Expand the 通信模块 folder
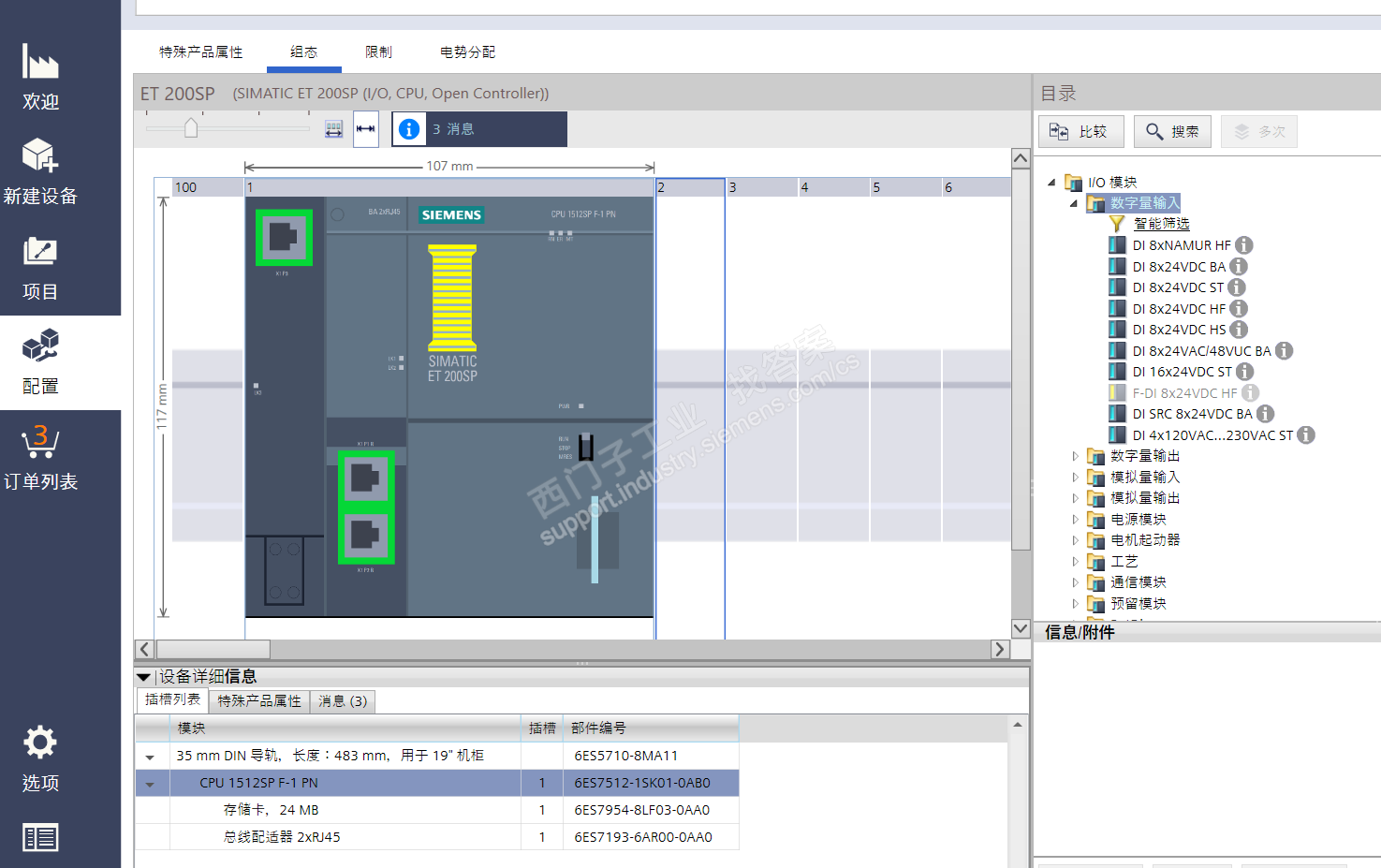Image resolution: width=1381 pixels, height=868 pixels. coord(1075,582)
